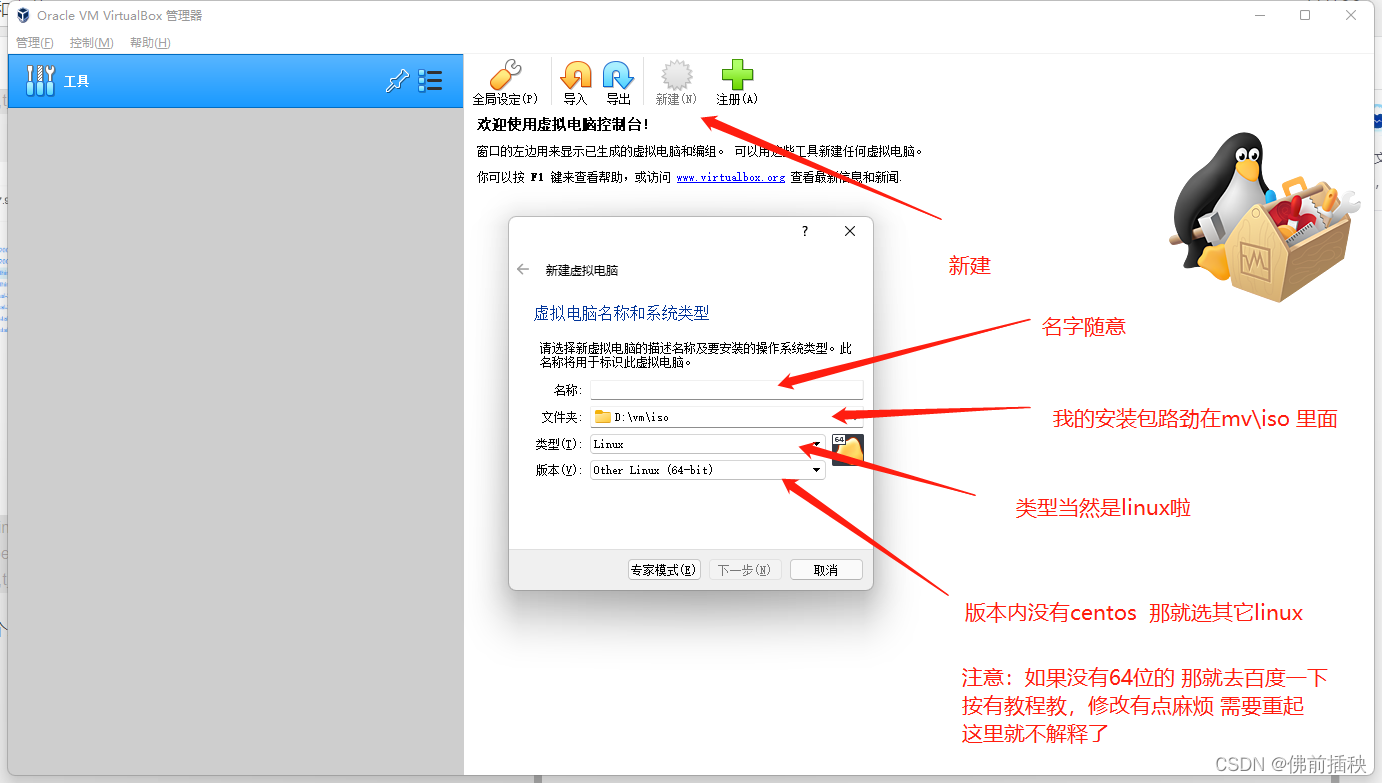Open the 帮助(H) menu
The height and width of the screenshot is (783, 1382).
[150, 43]
